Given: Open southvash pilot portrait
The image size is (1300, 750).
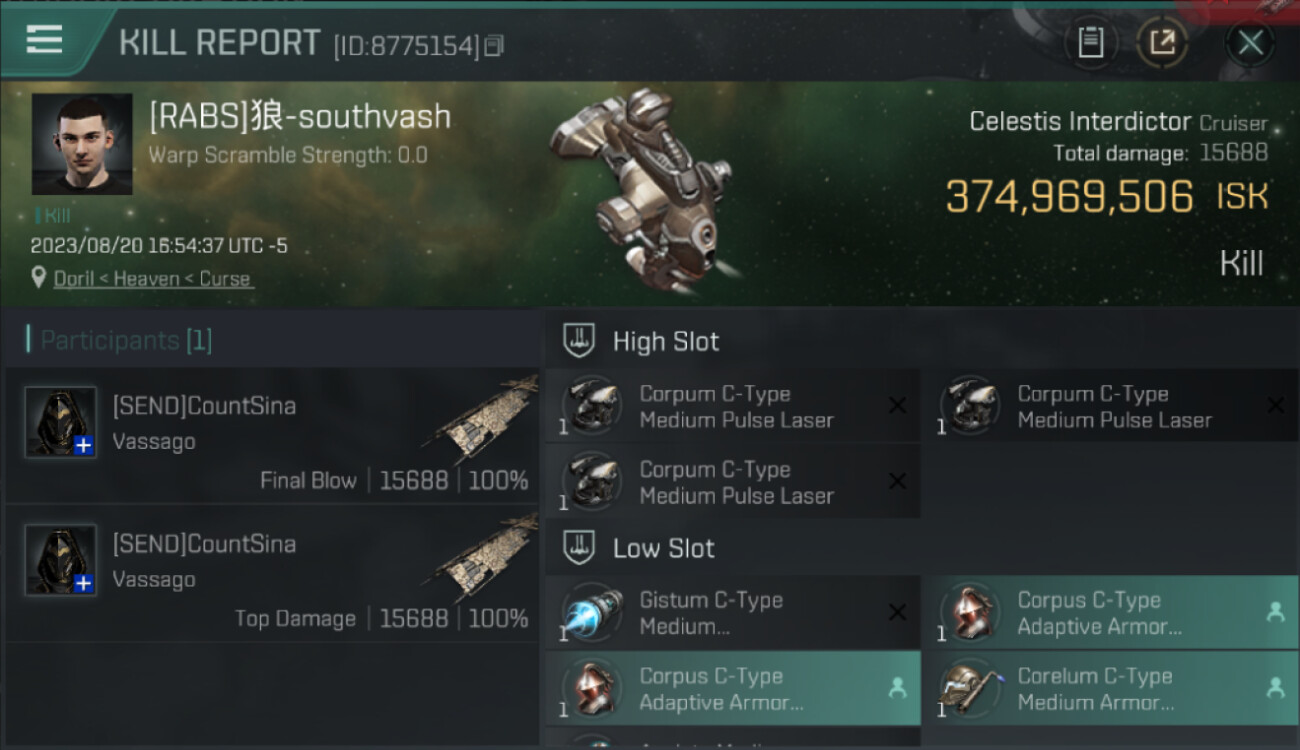Looking at the screenshot, I should [x=82, y=144].
